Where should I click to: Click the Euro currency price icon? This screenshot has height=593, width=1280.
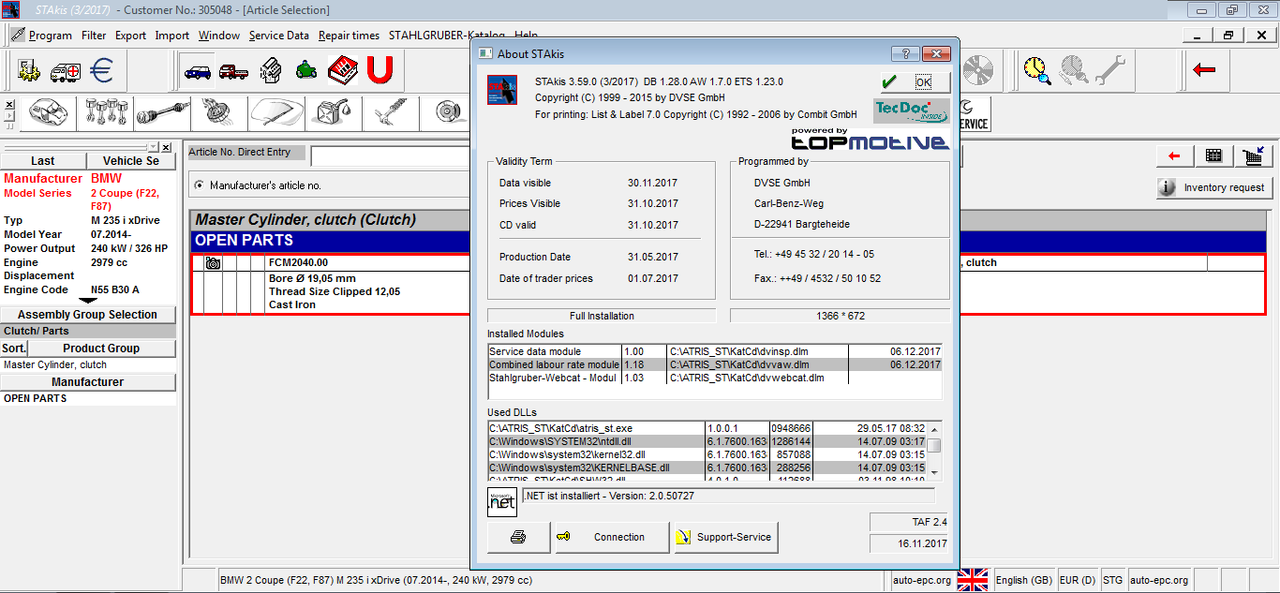tap(101, 71)
